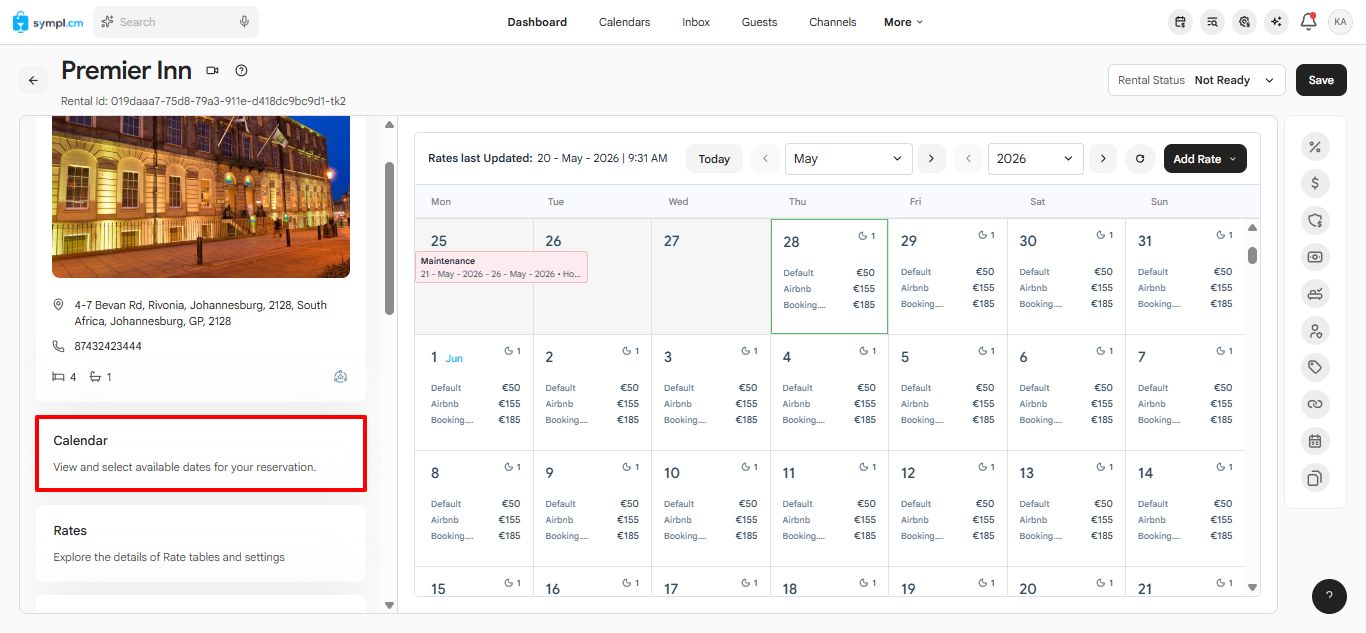Viewport: 1366px width, 633px height.
Task: Open the tag icon in the right sidebar
Action: 1315,367
